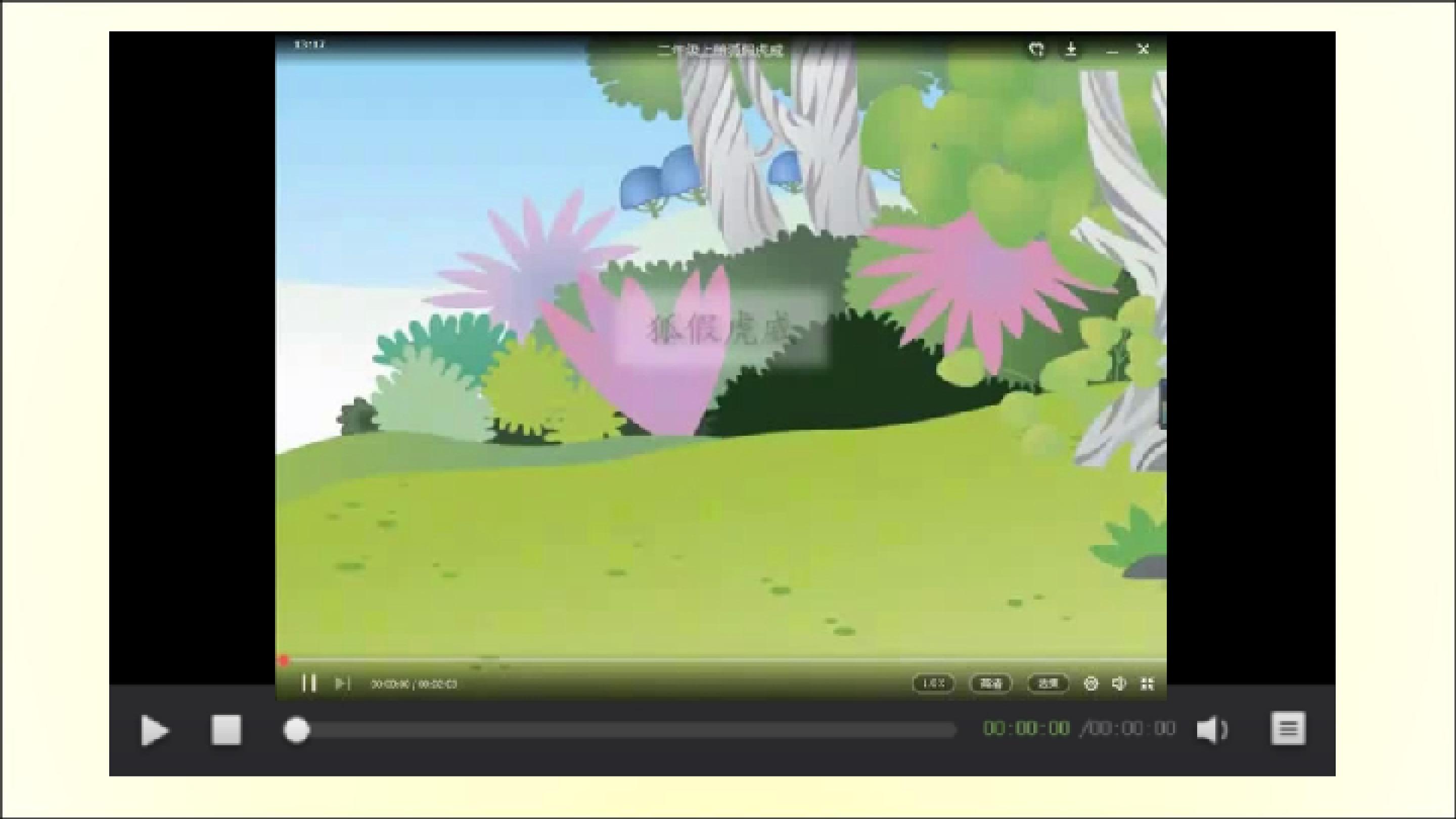Click the square stop button
Viewport: 1456px width, 819px height.
tap(226, 730)
